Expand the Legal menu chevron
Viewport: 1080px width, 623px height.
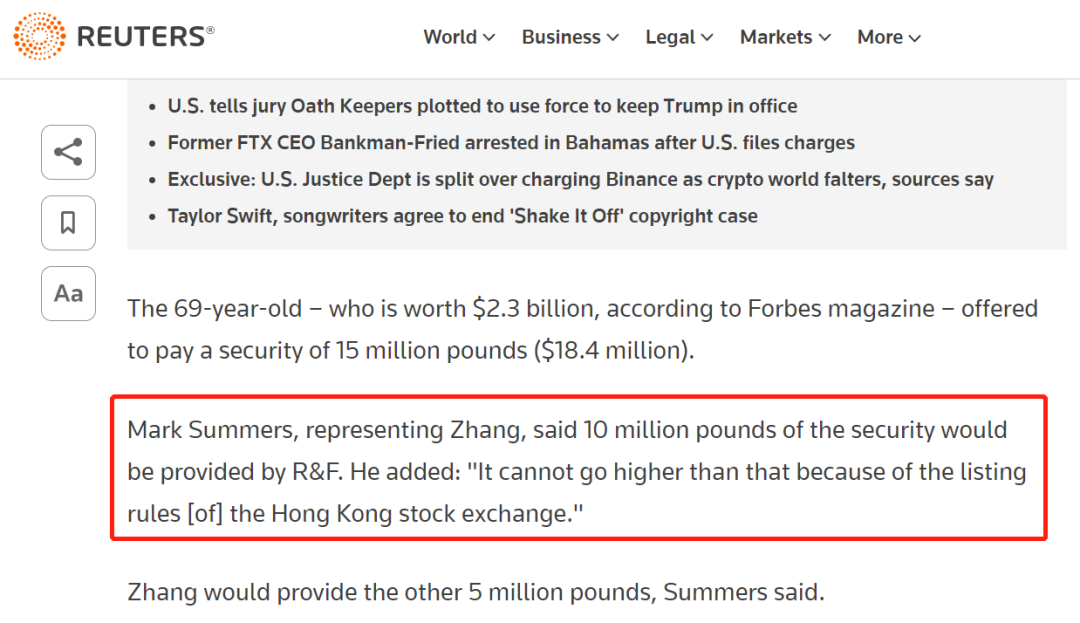pyautogui.click(x=707, y=38)
